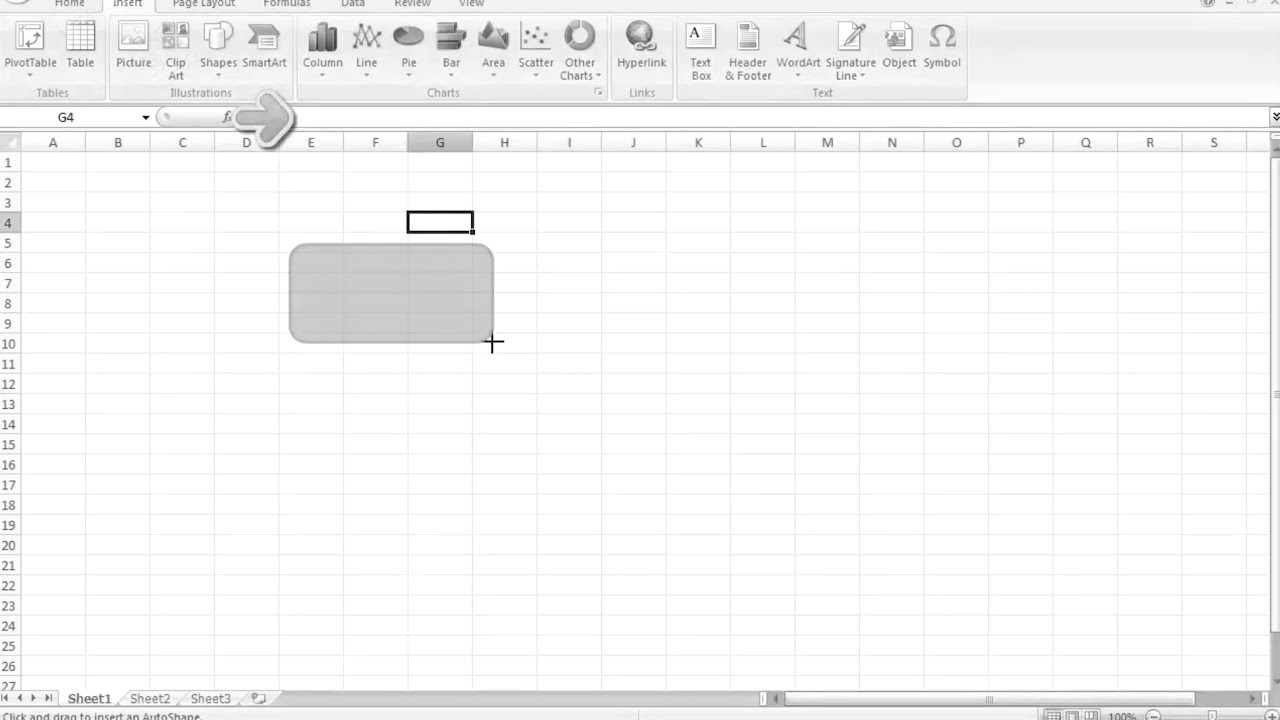Click Insert Worksheet icon after Sheet3

(x=258, y=699)
